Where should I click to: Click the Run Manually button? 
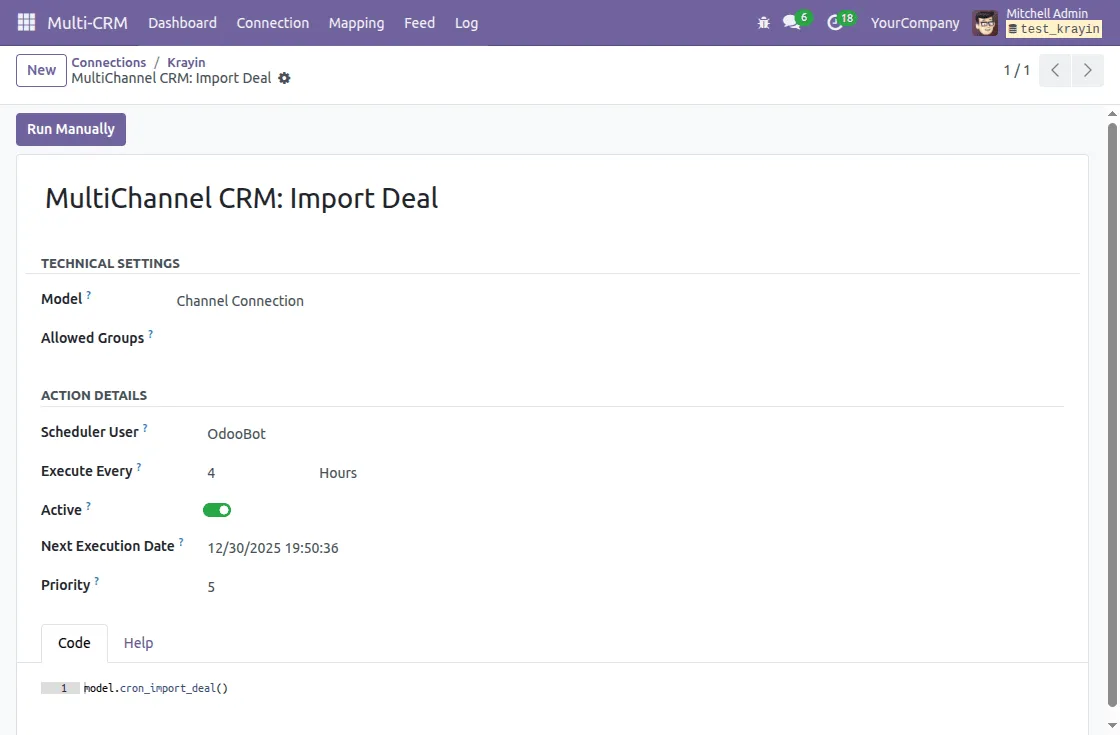[70, 129]
